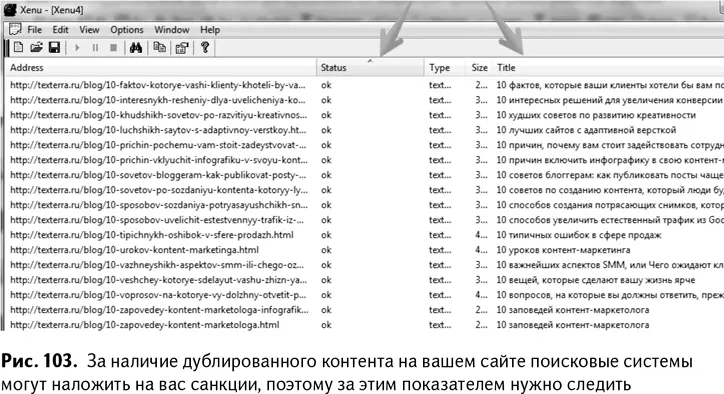The height and width of the screenshot is (394, 724).
Task: Open the Edit menu
Action: tap(60, 30)
